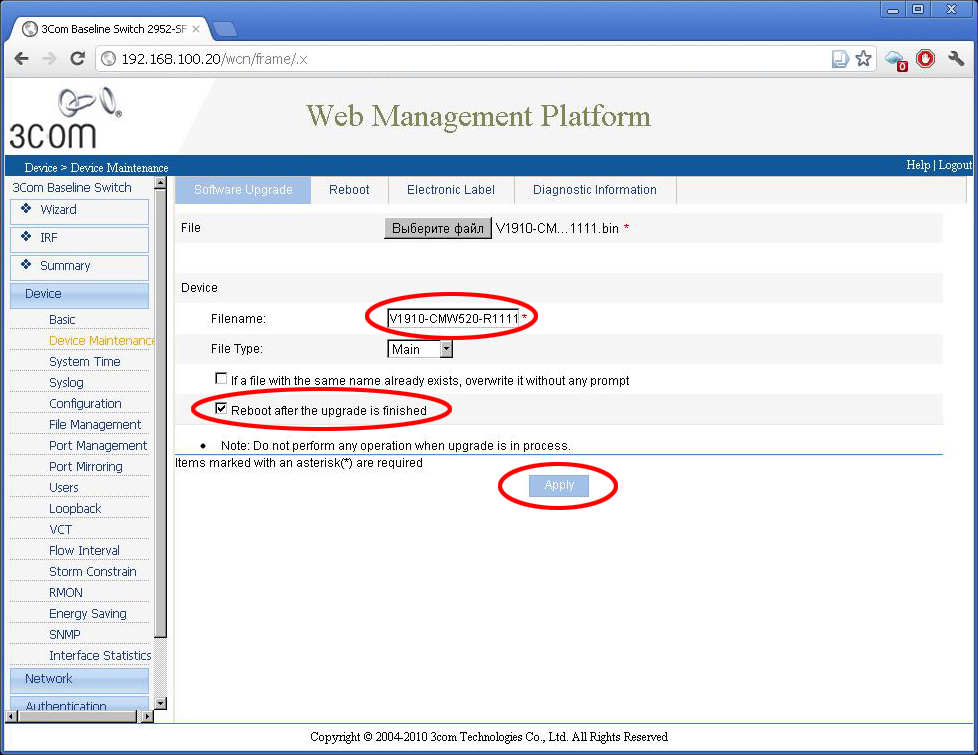
Task: Switch to the Software Upgrade tab
Action: pyautogui.click(x=243, y=190)
